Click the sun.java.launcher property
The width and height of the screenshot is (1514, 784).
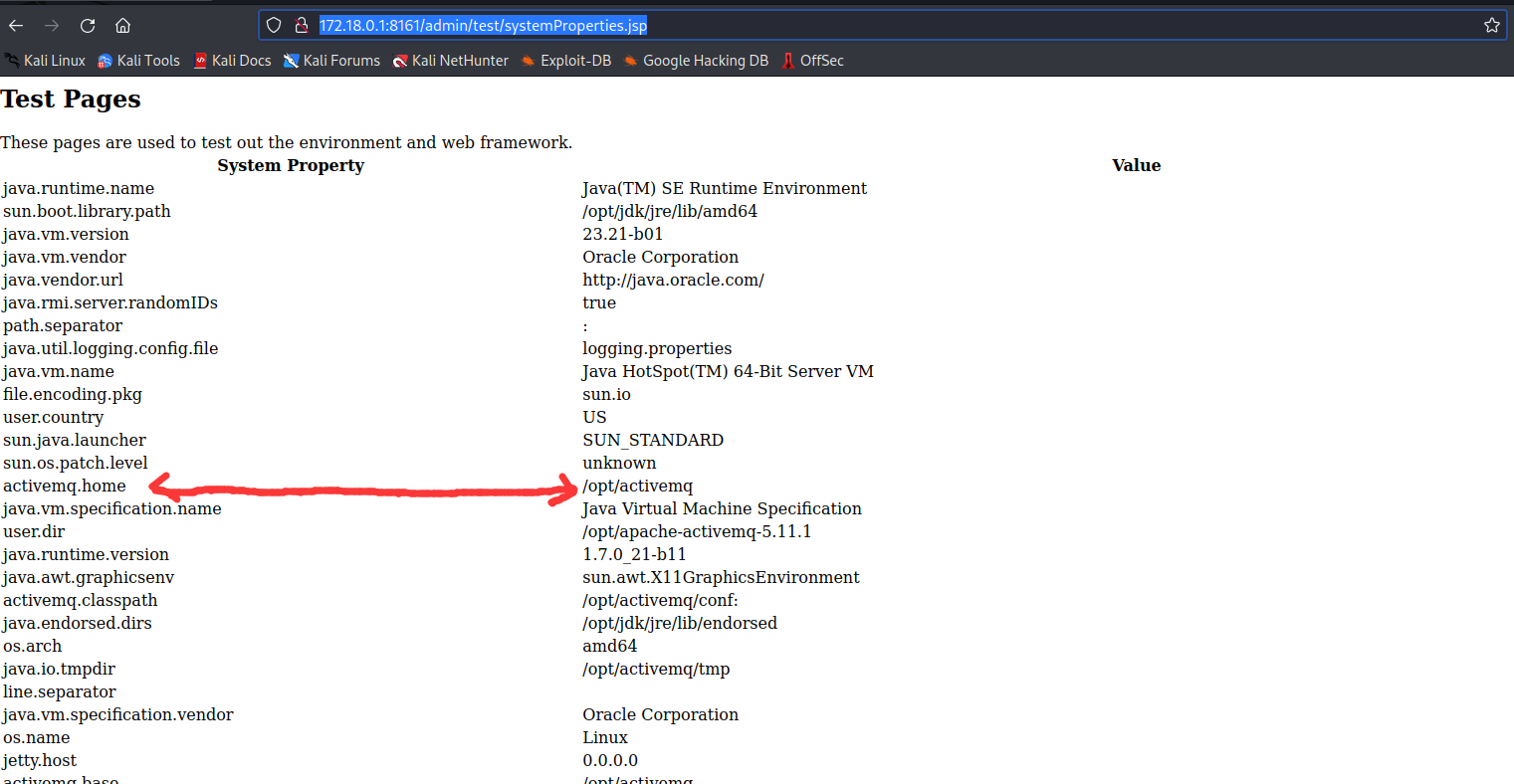(x=75, y=440)
